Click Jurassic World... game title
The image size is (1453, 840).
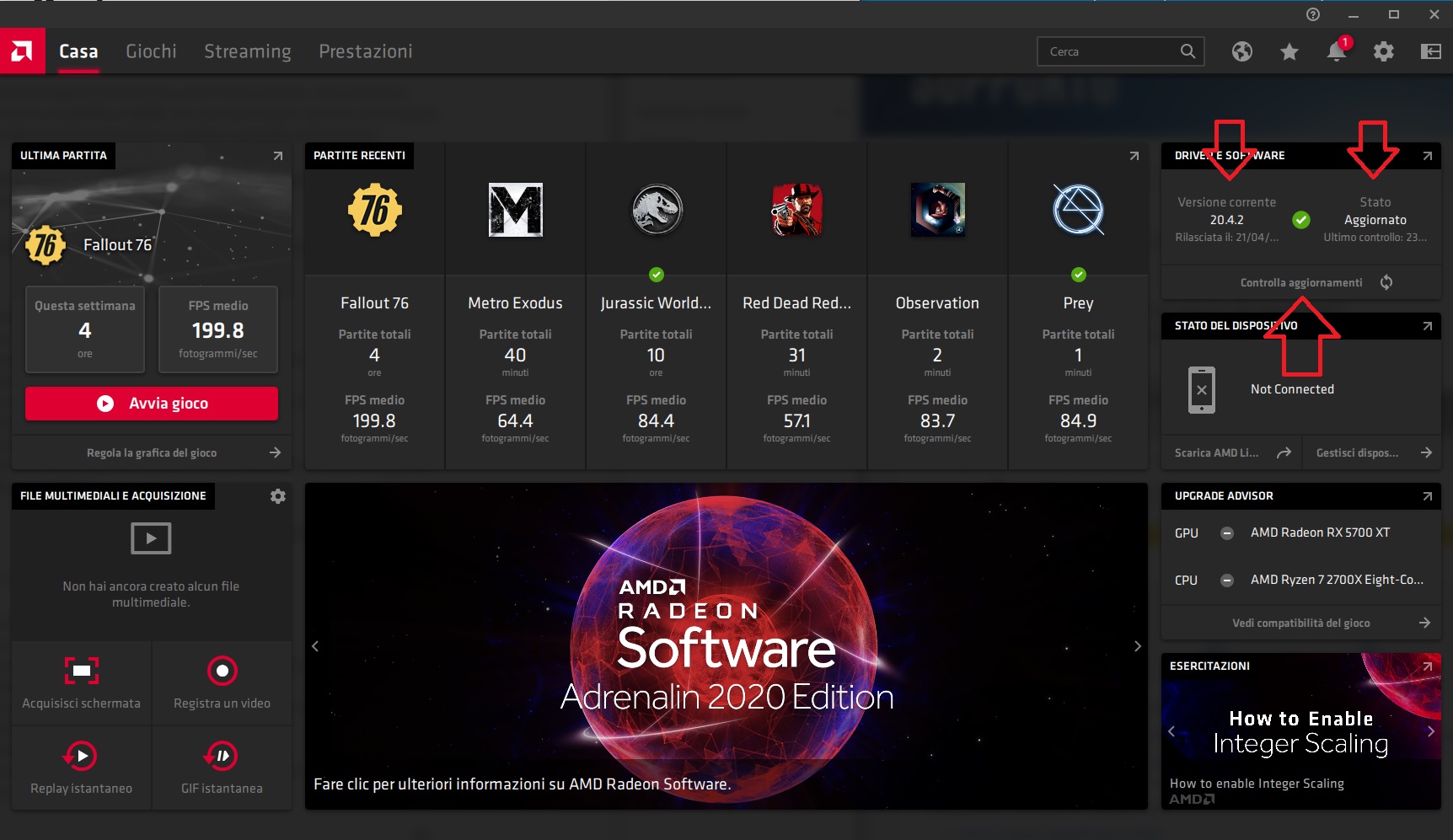pyautogui.click(x=656, y=303)
